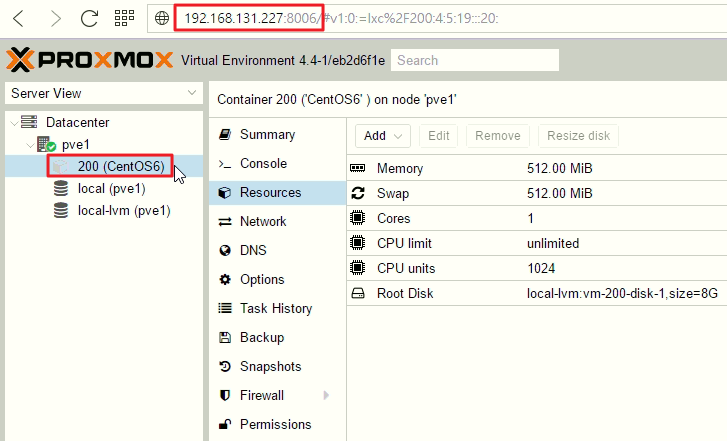Screen dimensions: 727x441
Task: Focus the Proxmox Search field
Action: [x=475, y=60]
